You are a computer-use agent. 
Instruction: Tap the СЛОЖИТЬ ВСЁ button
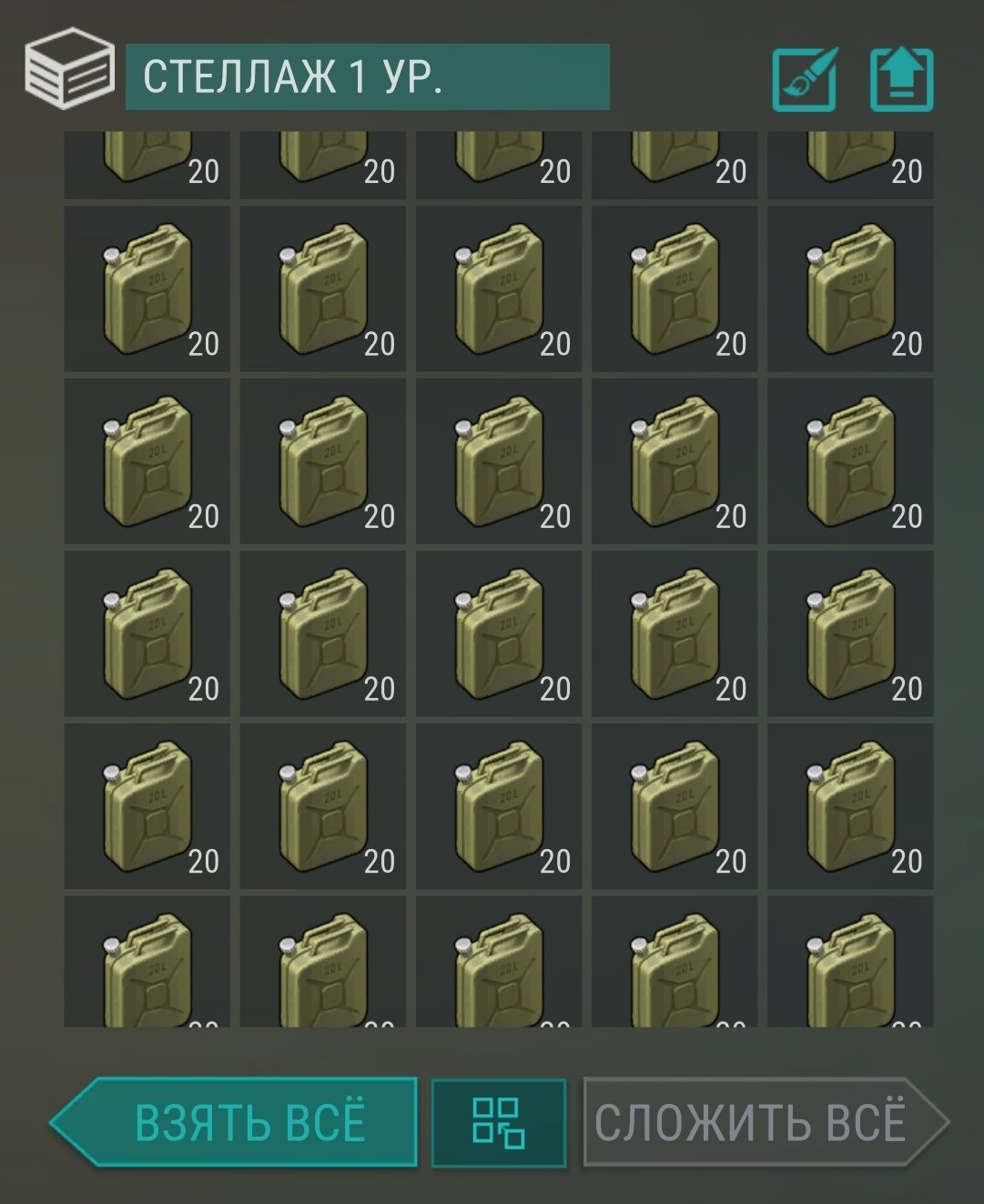point(766,1122)
